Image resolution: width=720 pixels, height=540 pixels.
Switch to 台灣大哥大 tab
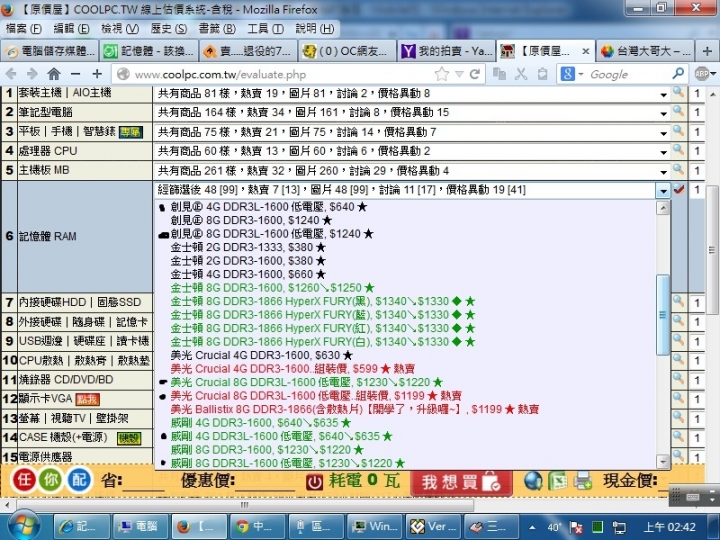pyautogui.click(x=645, y=51)
